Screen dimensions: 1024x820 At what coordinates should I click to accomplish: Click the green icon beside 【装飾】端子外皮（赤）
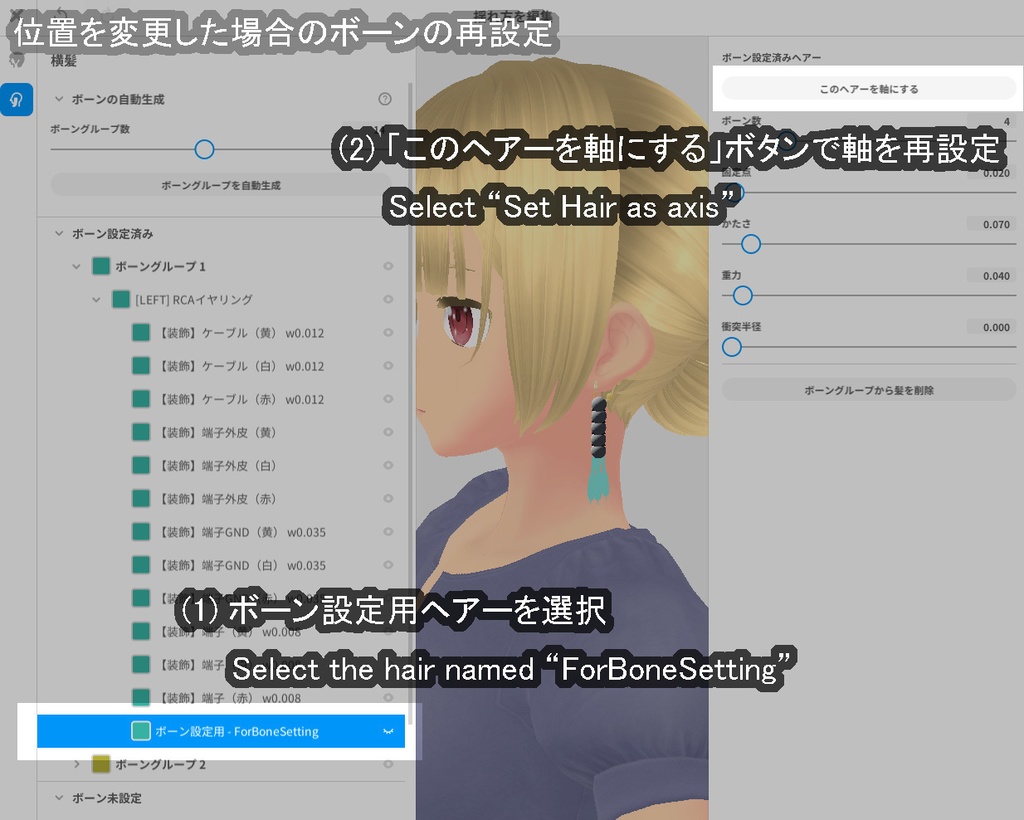coord(141,499)
